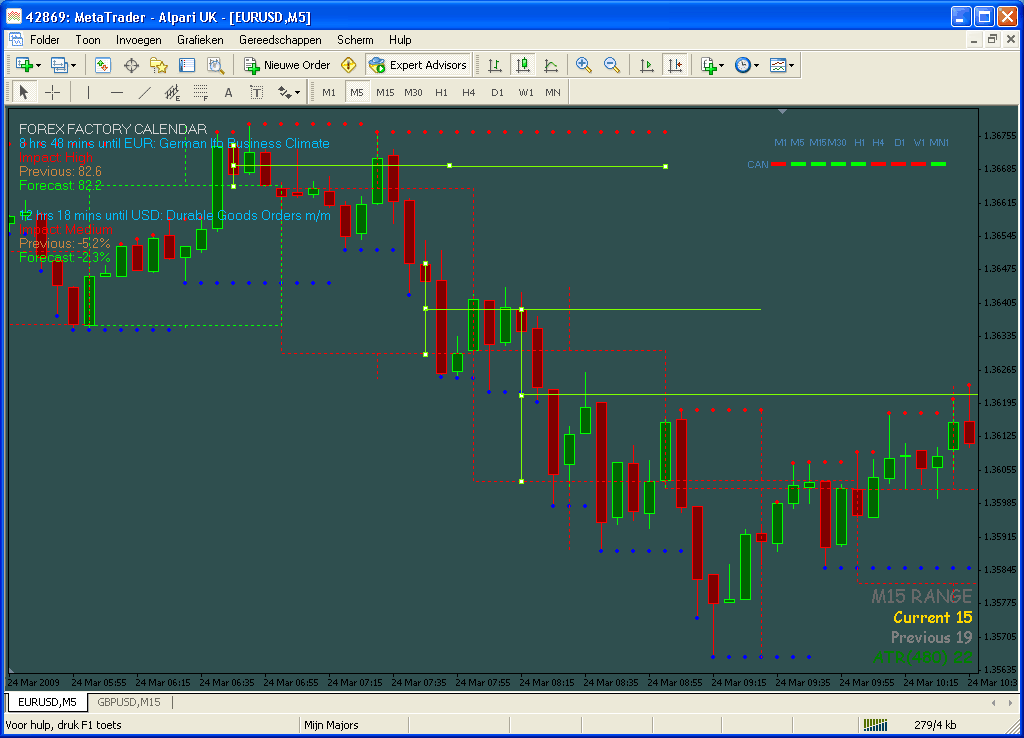Select the Vertical Line drawing tool
Image resolution: width=1024 pixels, height=738 pixels.
pyautogui.click(x=88, y=92)
